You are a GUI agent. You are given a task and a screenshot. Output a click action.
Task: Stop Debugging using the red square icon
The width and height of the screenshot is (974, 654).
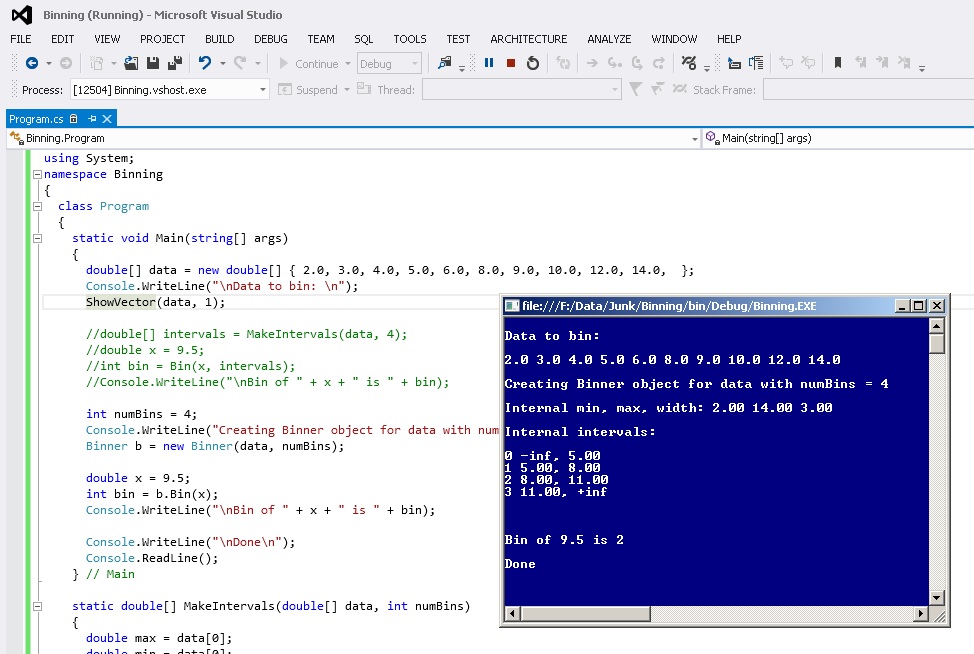pos(511,63)
